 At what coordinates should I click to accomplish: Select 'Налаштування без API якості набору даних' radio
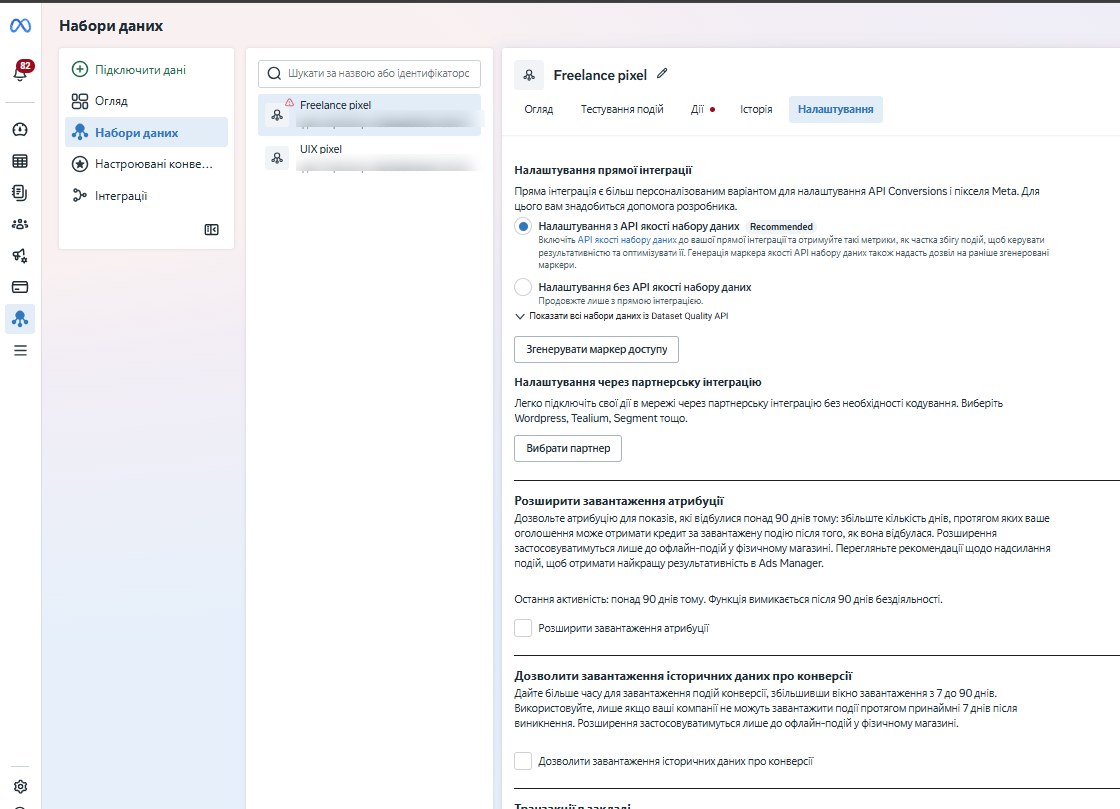tap(523, 287)
